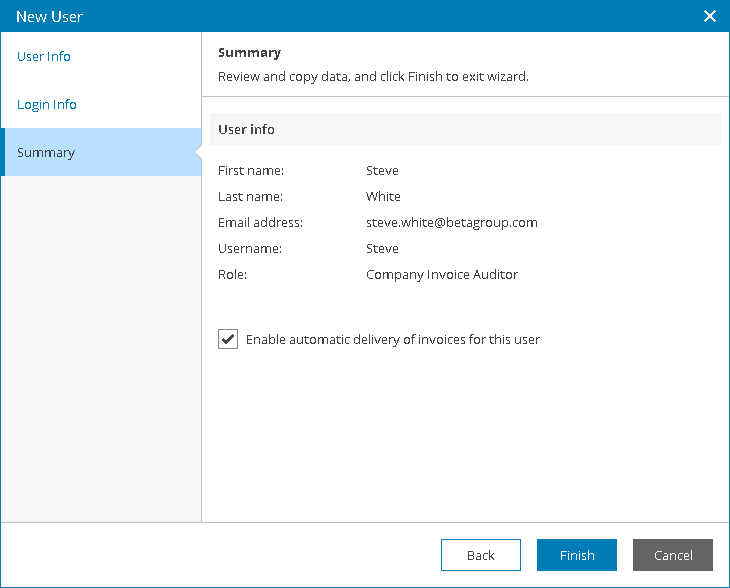
Task: Click the bold Summary heading
Action: (249, 53)
